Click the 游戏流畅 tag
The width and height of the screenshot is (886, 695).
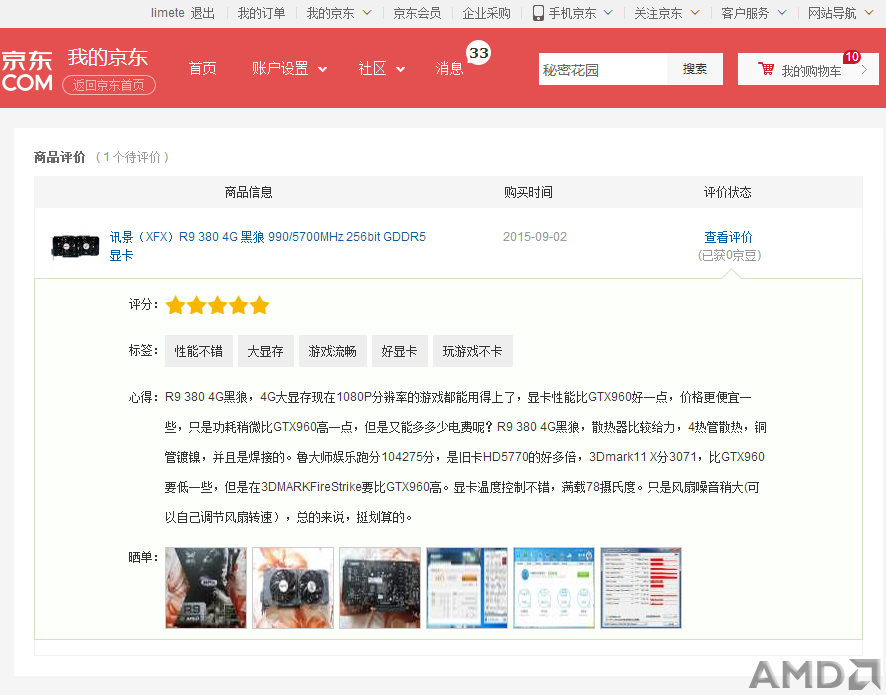332,351
